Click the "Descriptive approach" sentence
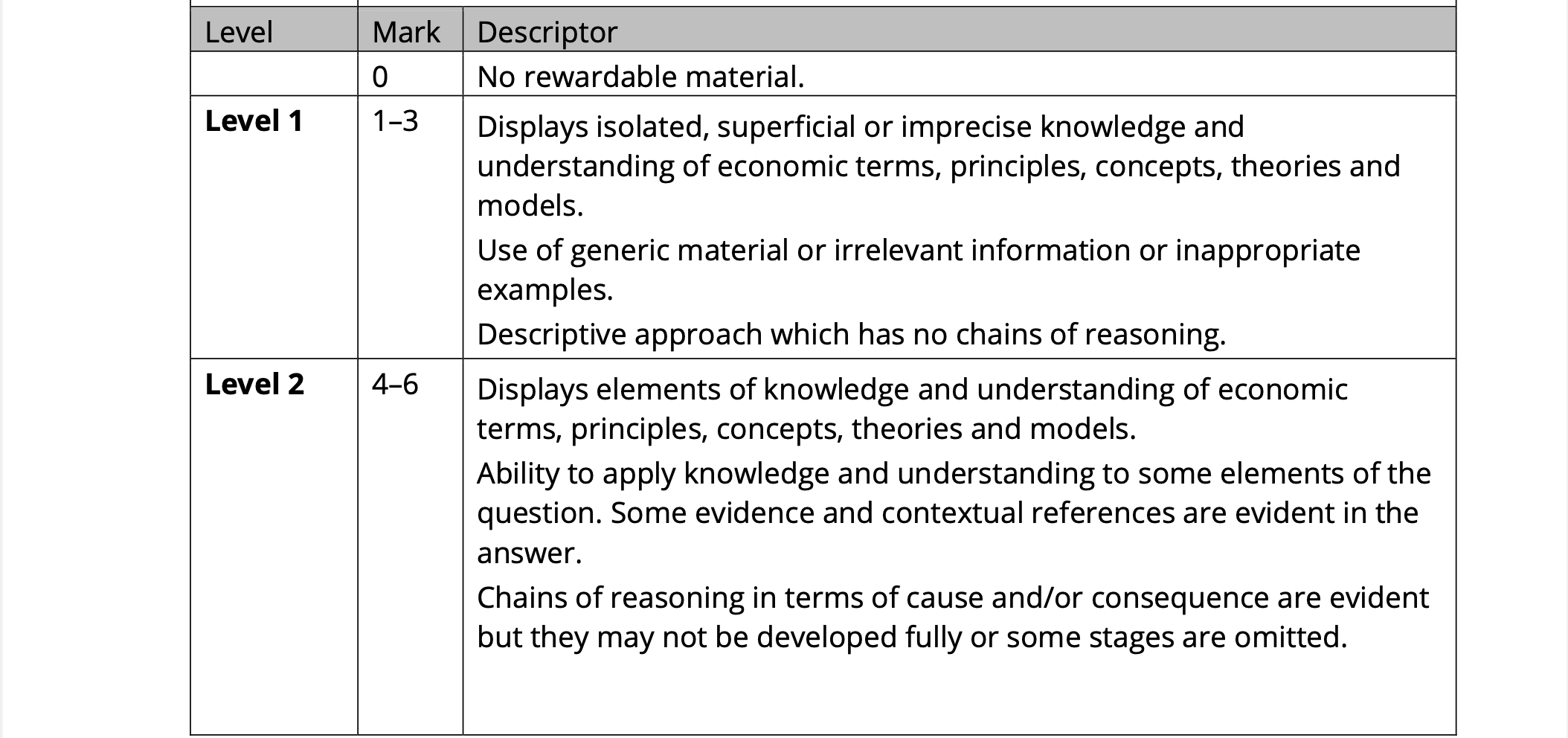 tap(851, 335)
